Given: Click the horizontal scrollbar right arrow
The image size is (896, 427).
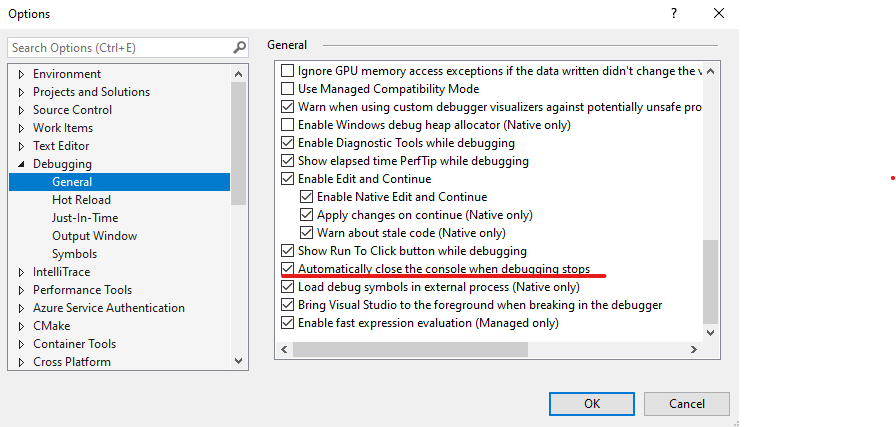Looking at the screenshot, I should [694, 349].
